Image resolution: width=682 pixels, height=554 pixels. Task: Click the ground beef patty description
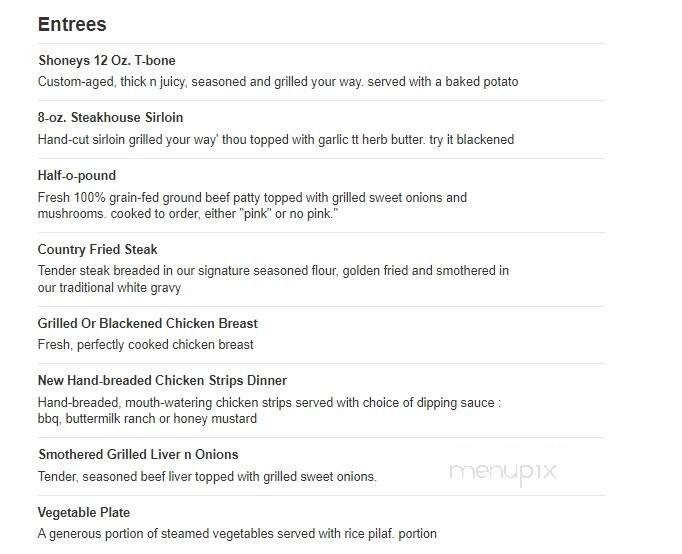pyautogui.click(x=252, y=206)
